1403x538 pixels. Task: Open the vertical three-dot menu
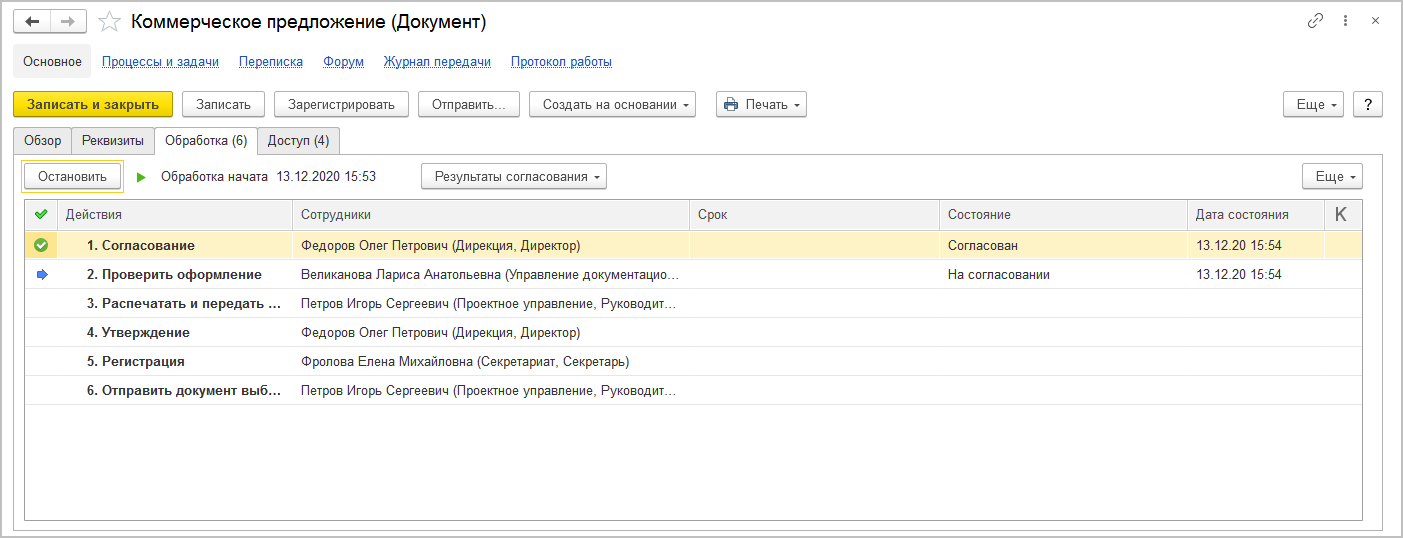coord(1346,21)
